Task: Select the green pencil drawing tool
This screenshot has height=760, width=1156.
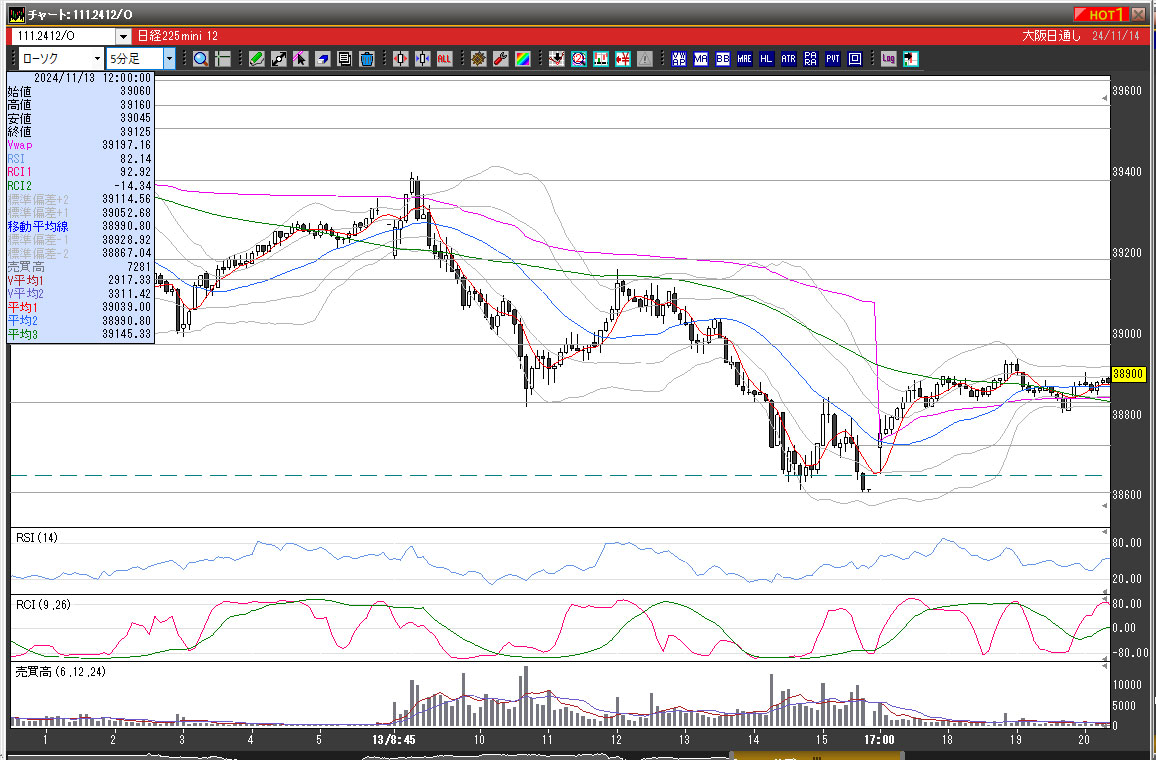Action: click(x=257, y=59)
